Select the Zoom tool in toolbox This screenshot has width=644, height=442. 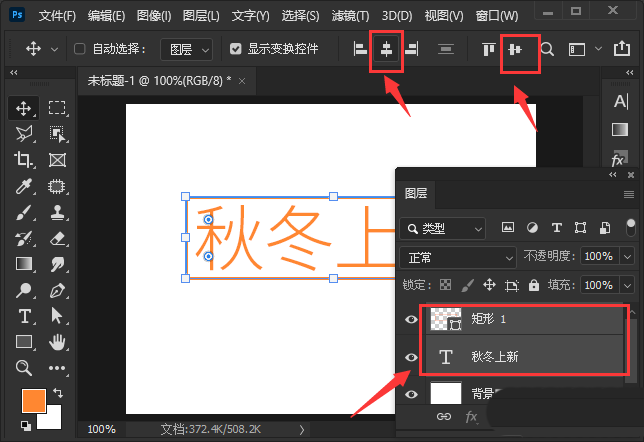24,368
